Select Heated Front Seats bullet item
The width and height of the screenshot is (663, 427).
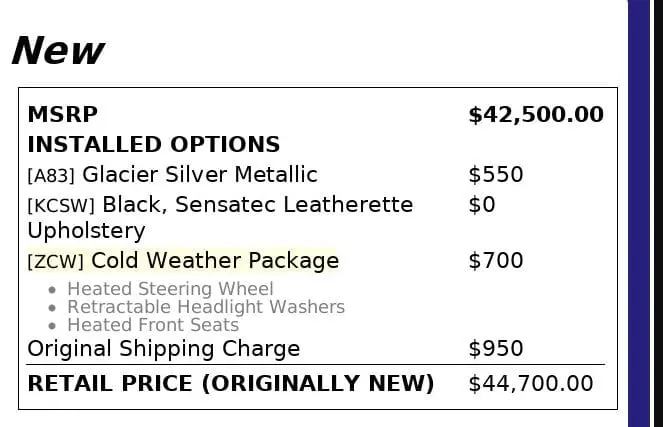(152, 325)
